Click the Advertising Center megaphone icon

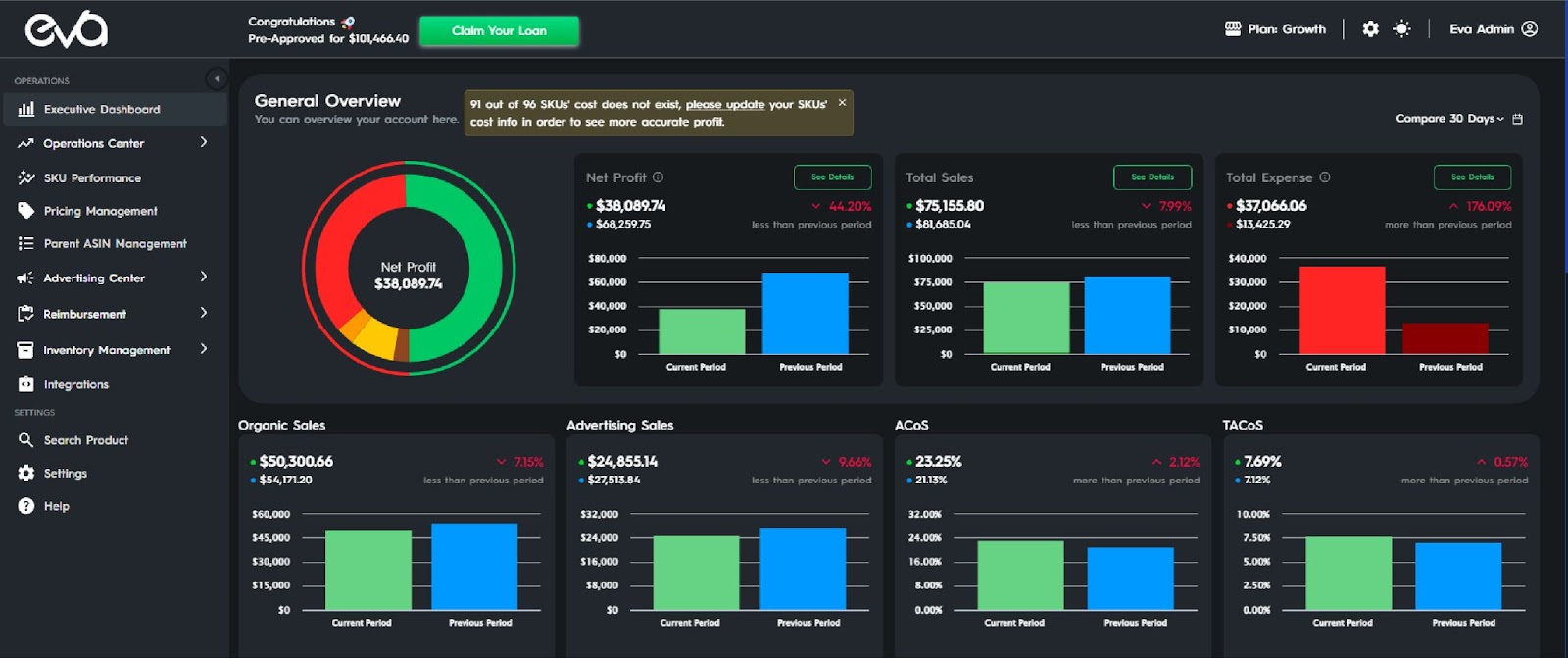coord(25,278)
